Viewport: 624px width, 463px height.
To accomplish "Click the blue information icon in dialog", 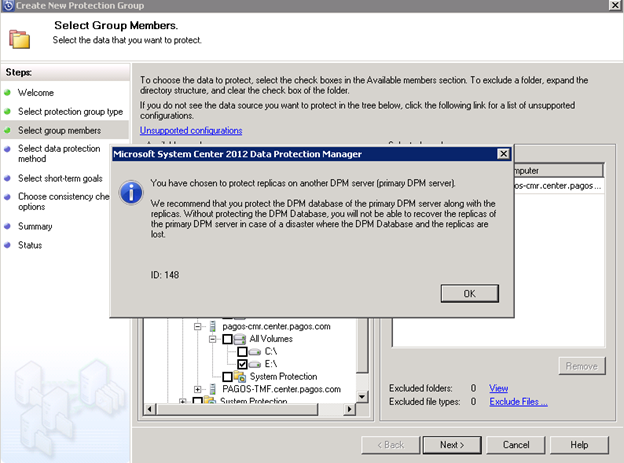I will point(131,193).
